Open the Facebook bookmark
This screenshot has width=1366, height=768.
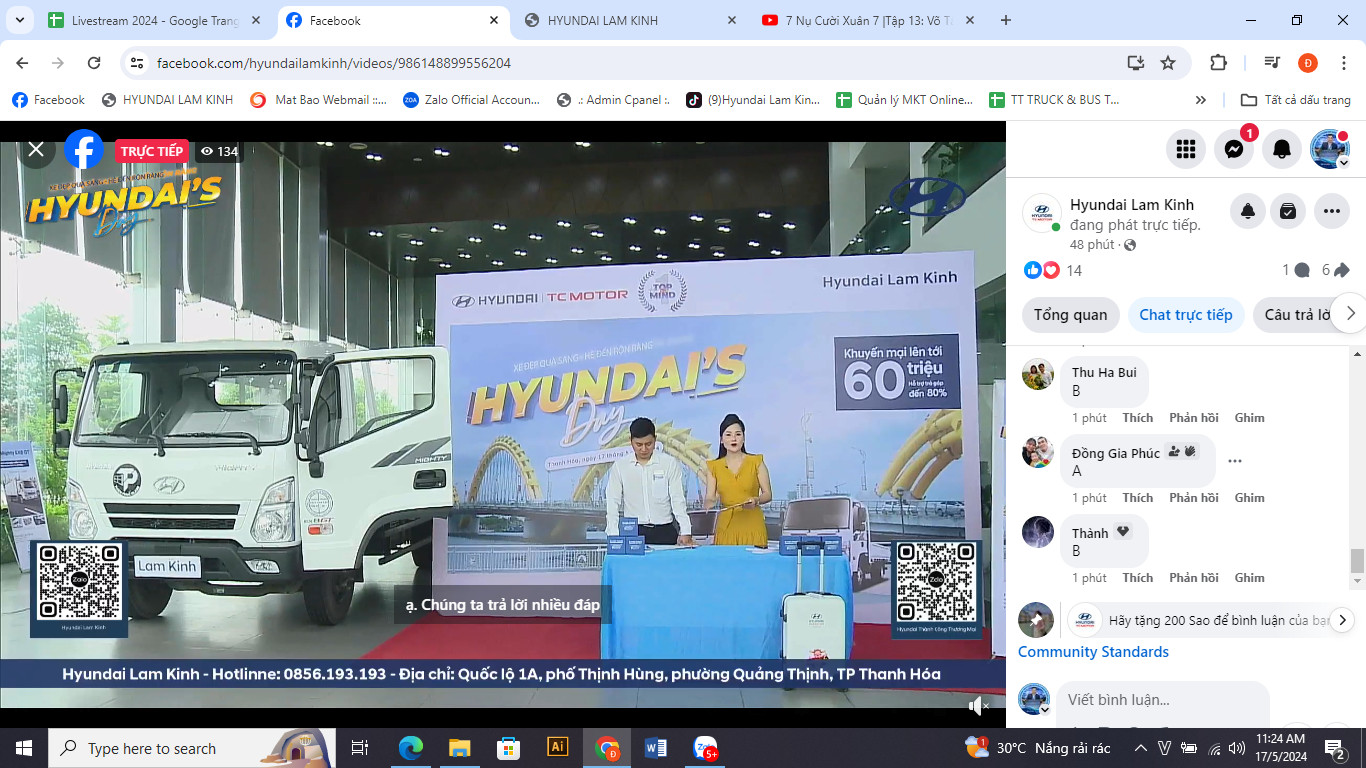[48, 100]
